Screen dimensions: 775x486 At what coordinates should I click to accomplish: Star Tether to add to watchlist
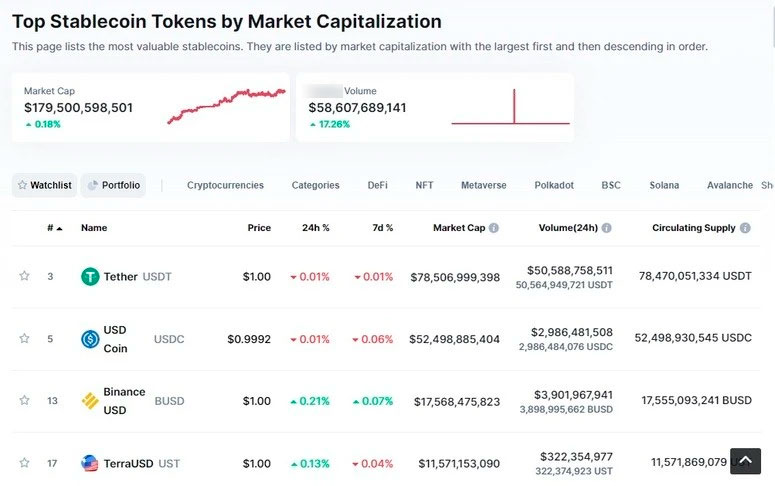(x=24, y=277)
